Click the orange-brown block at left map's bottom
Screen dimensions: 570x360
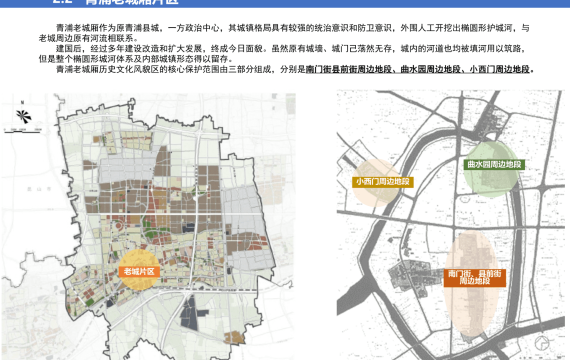click(x=234, y=338)
